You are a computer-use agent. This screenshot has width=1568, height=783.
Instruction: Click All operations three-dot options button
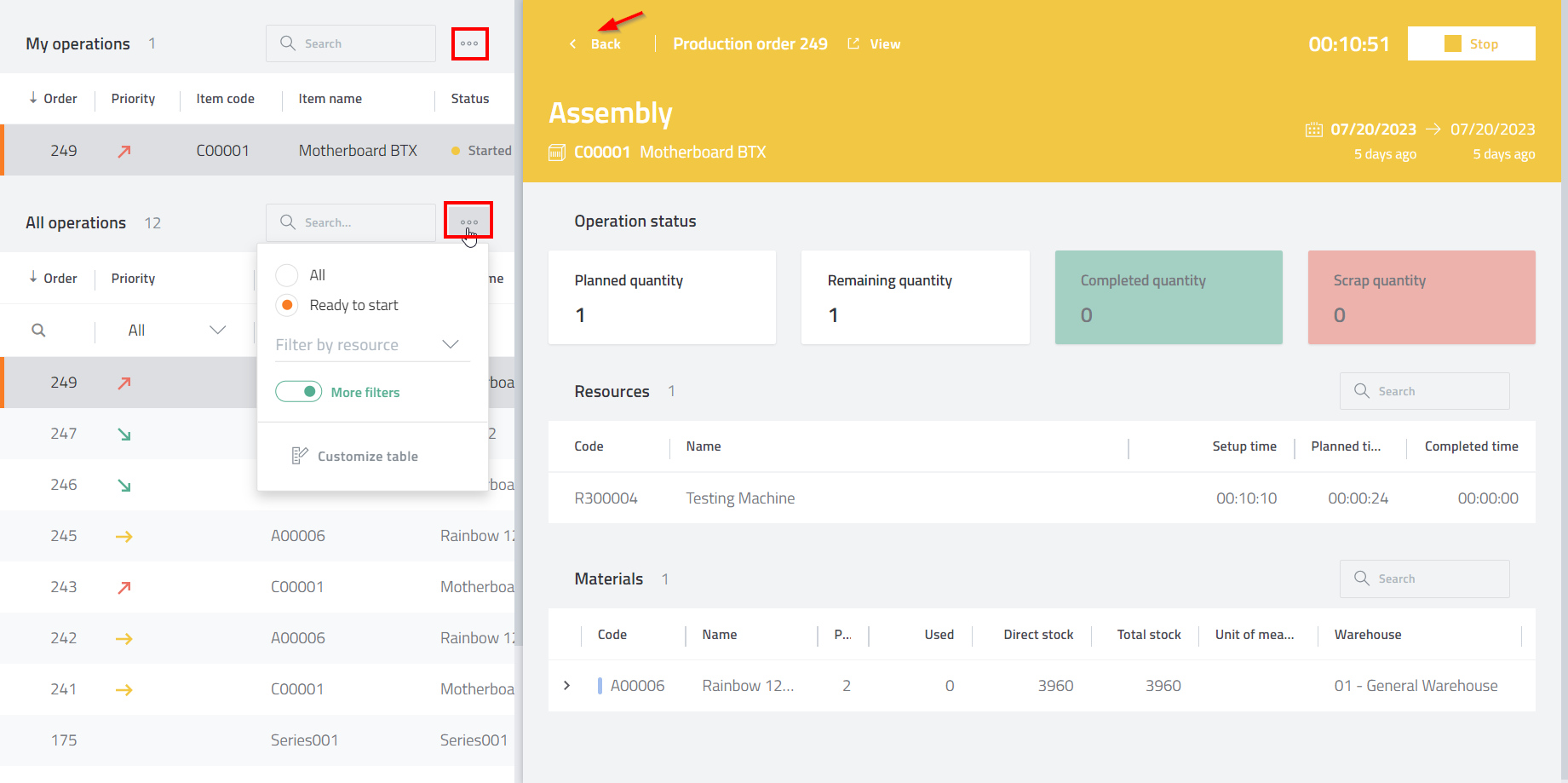[468, 222]
